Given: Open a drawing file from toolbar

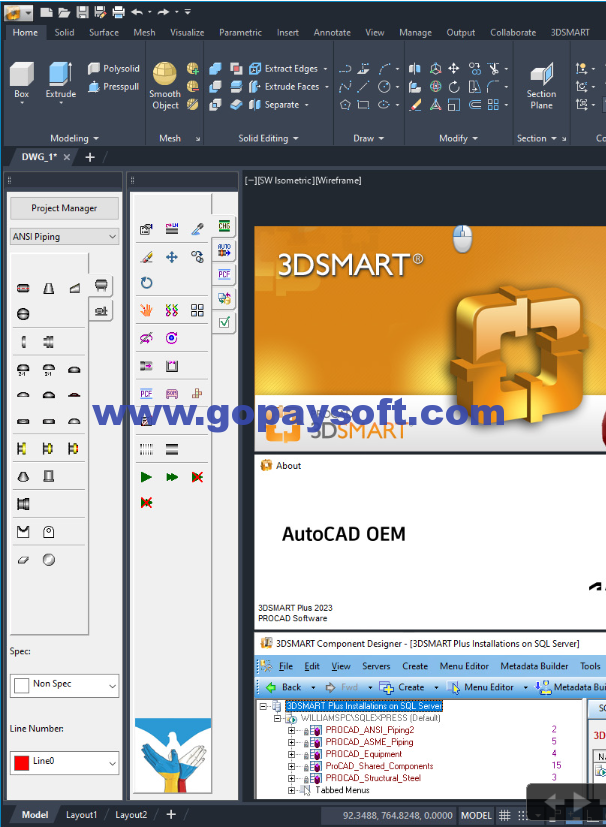Looking at the screenshot, I should pos(64,12).
